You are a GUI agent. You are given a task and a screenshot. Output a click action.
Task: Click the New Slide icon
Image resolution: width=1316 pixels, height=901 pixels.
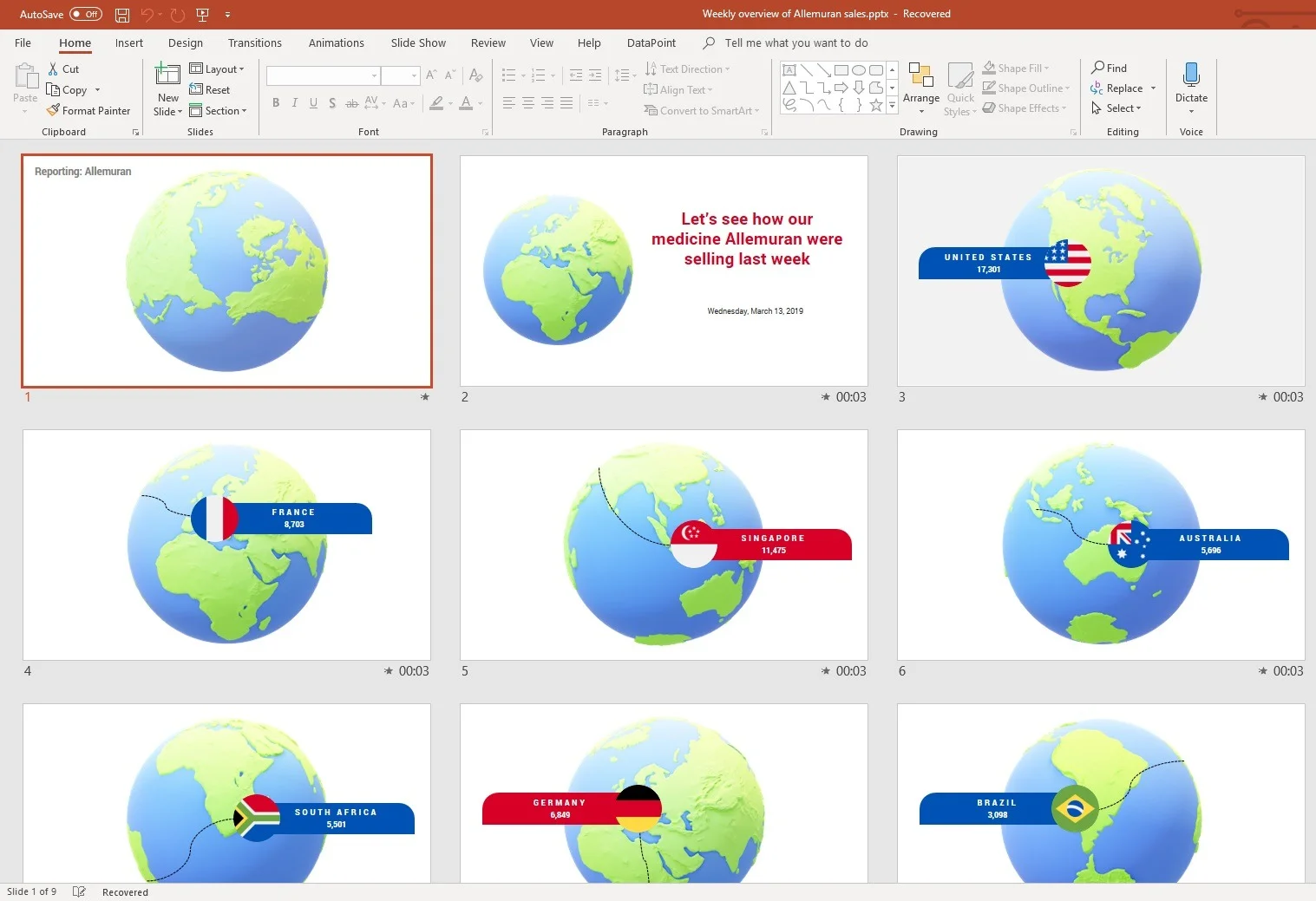(167, 75)
